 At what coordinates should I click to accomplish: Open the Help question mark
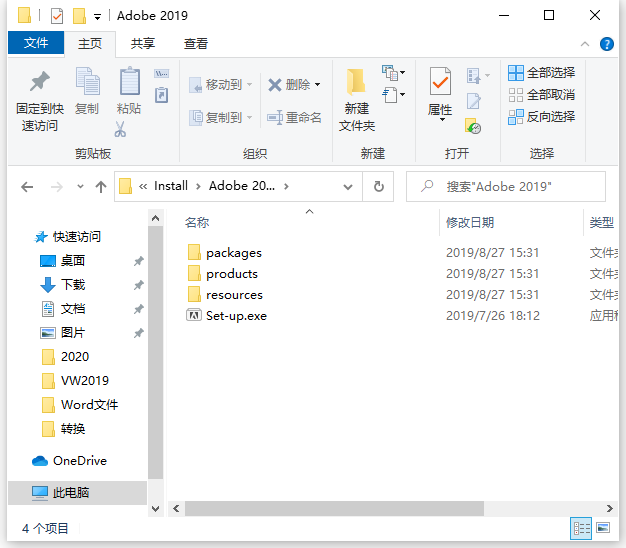coord(606,44)
